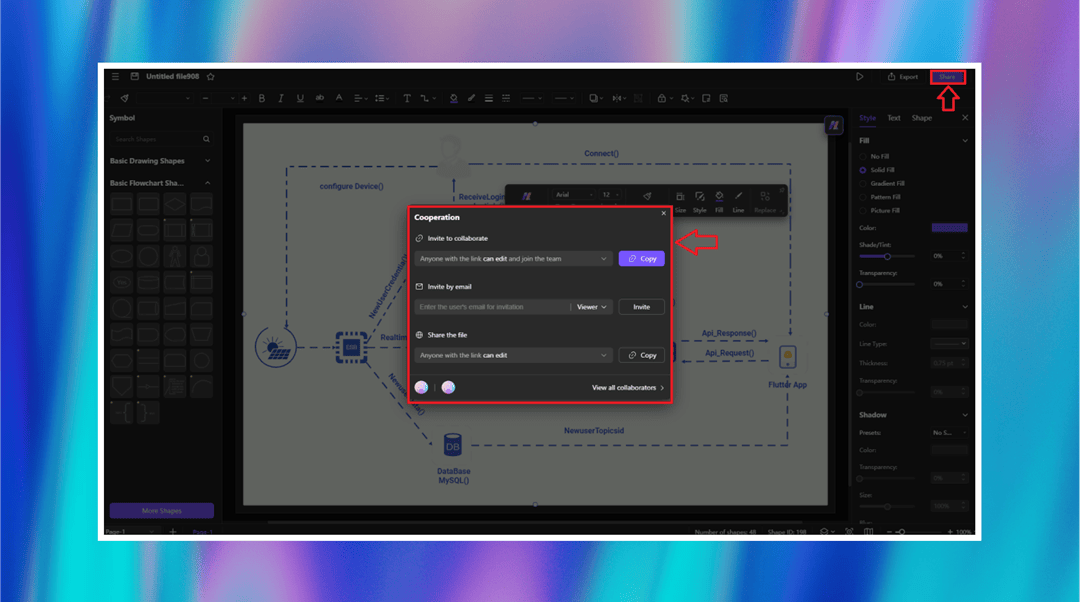Star the Untitled file908 document
1080x602 pixels.
211,76
